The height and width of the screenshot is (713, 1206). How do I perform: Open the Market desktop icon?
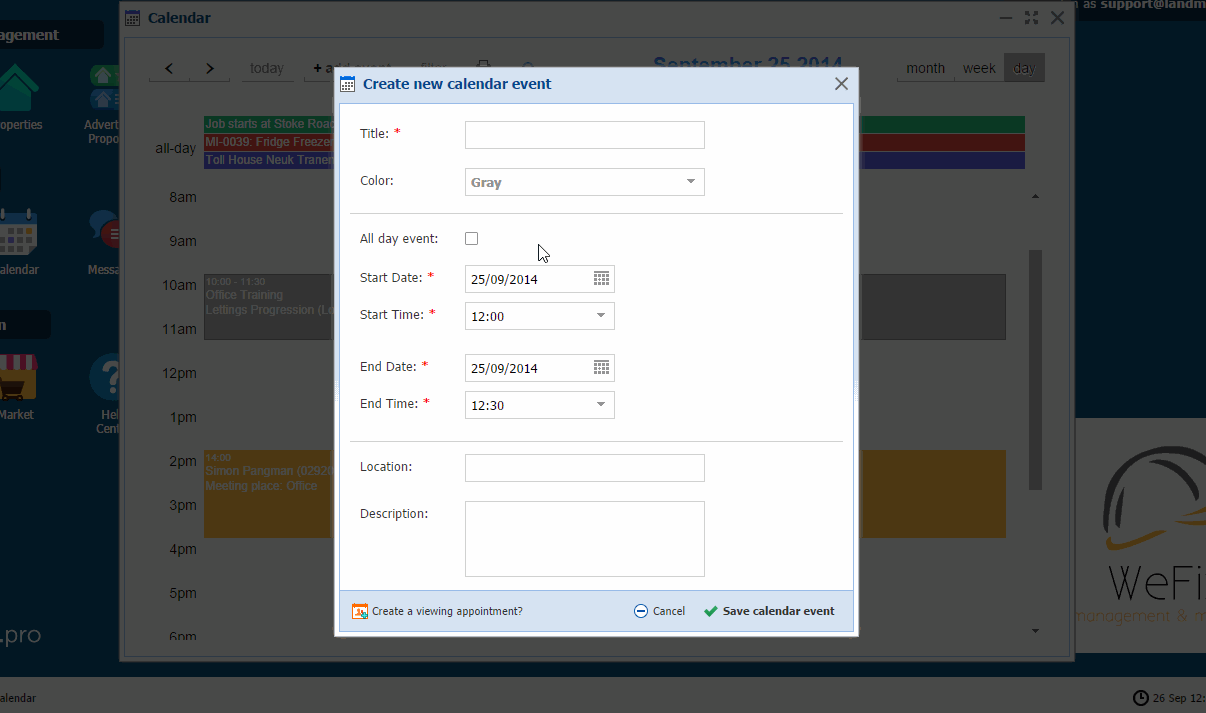pos(17,378)
